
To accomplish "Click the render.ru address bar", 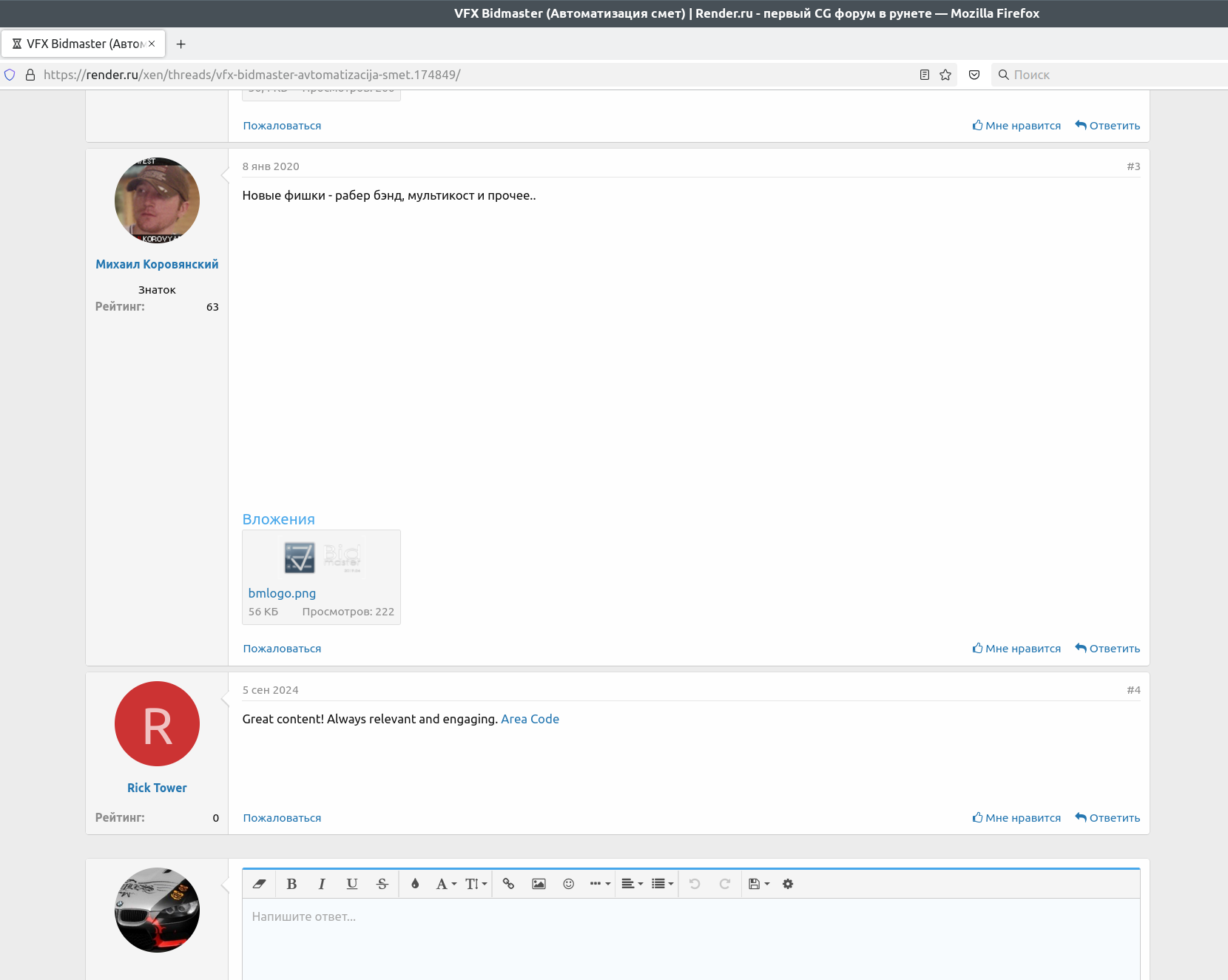I will [x=473, y=75].
